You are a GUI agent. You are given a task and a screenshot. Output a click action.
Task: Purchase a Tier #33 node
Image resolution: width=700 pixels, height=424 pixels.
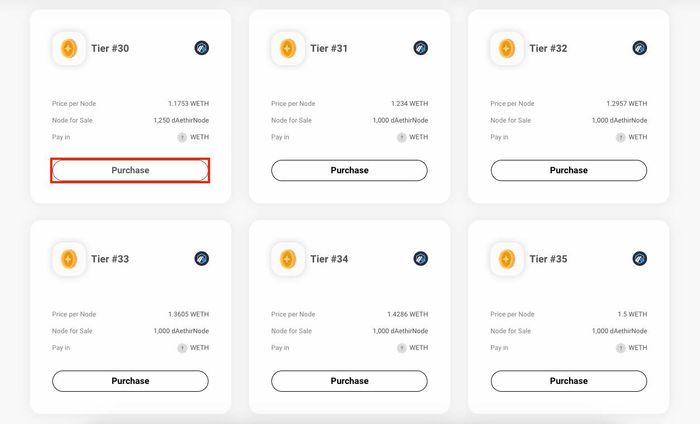[x=130, y=381]
